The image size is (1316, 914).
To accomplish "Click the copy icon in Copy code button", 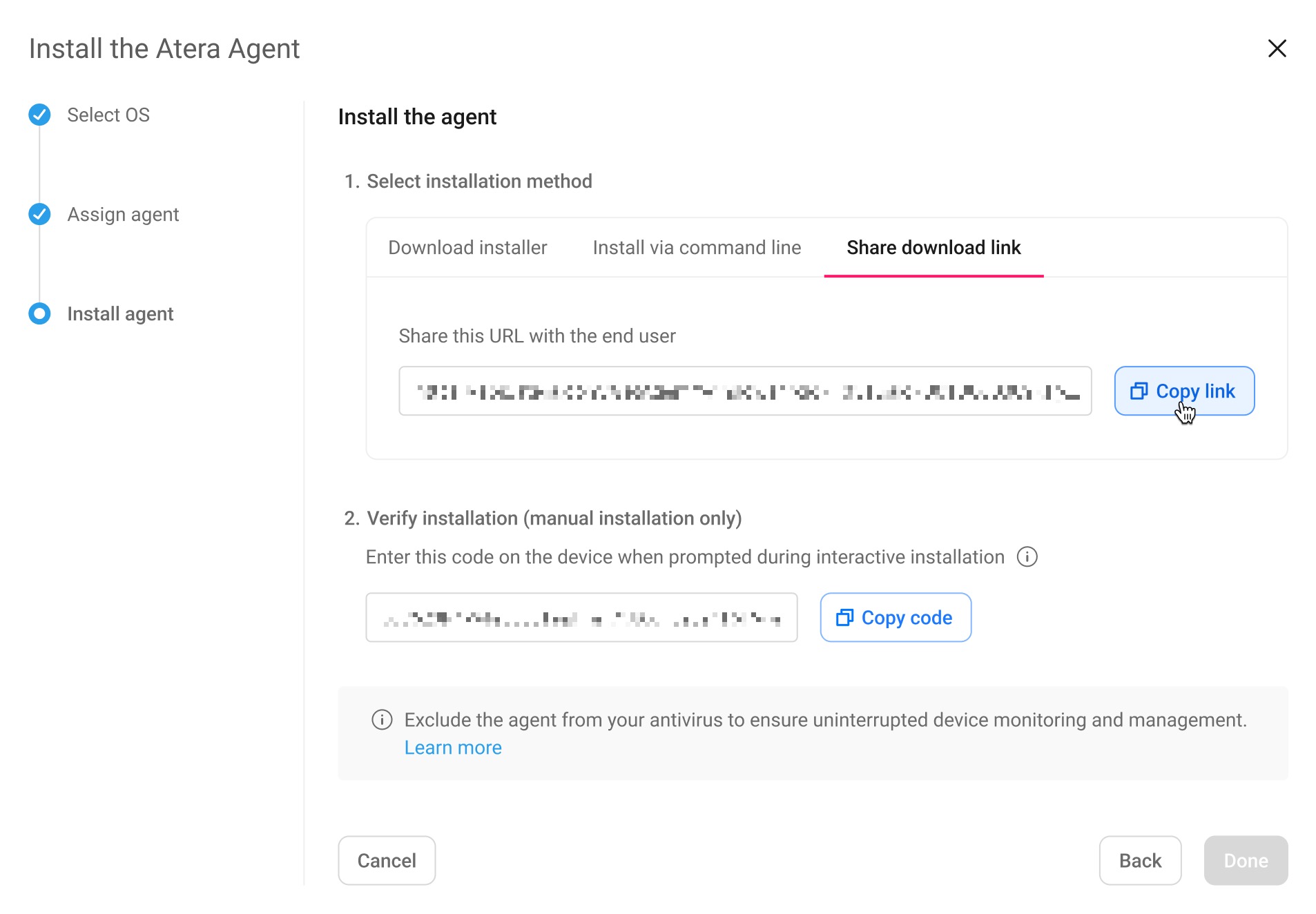I will (x=844, y=617).
